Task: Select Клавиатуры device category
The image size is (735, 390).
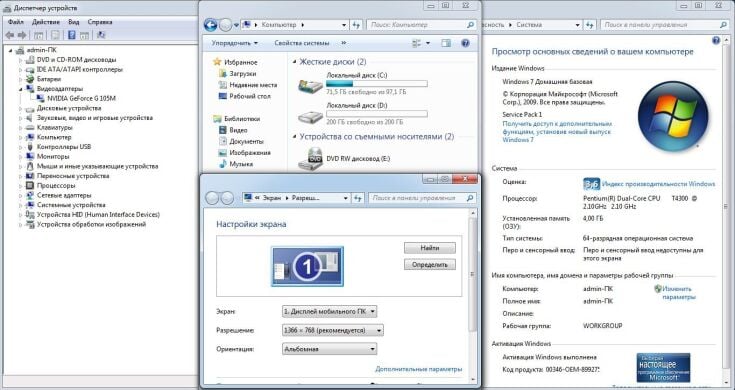Action: click(x=55, y=128)
